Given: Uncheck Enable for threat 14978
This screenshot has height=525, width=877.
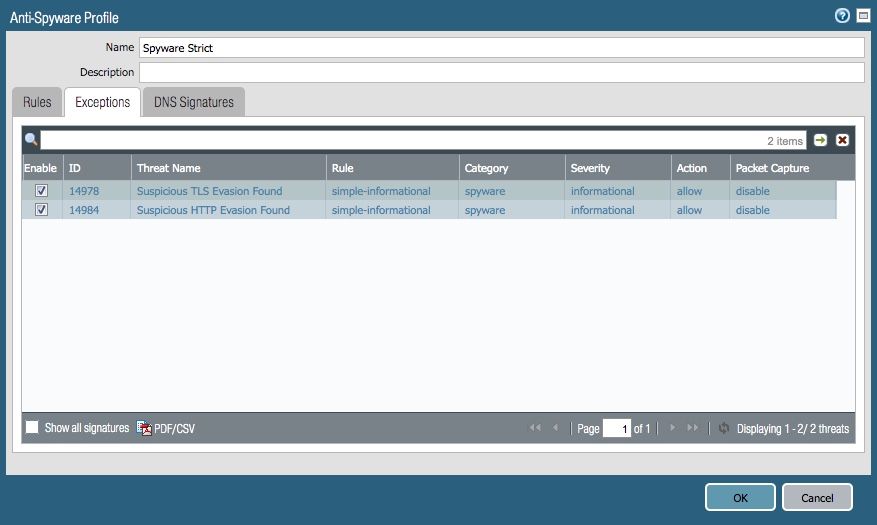Looking at the screenshot, I should click(x=42, y=191).
